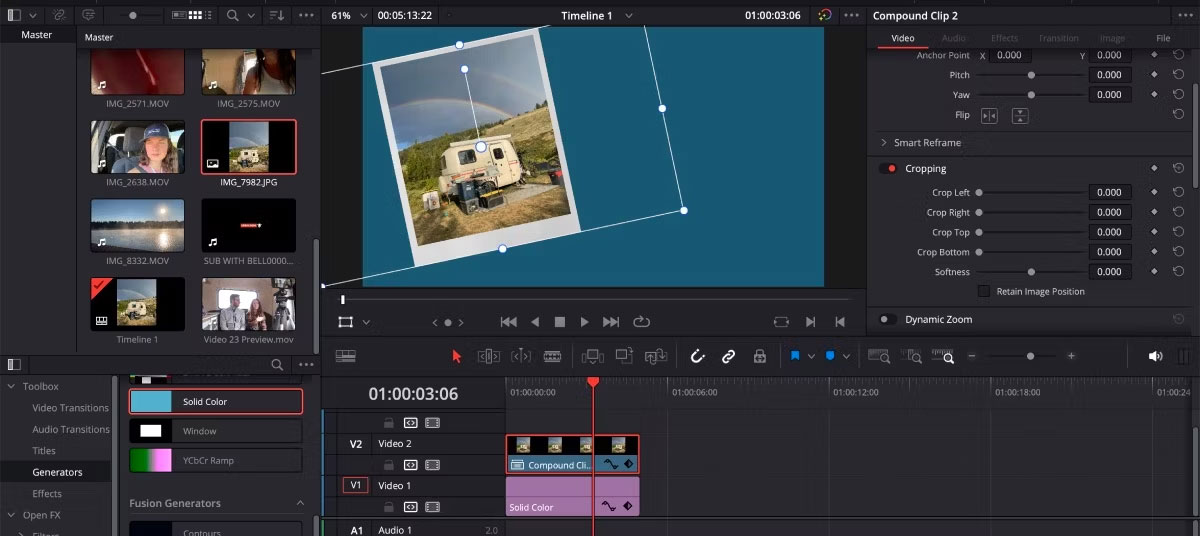Select the Blade edit mode tool

click(552, 356)
